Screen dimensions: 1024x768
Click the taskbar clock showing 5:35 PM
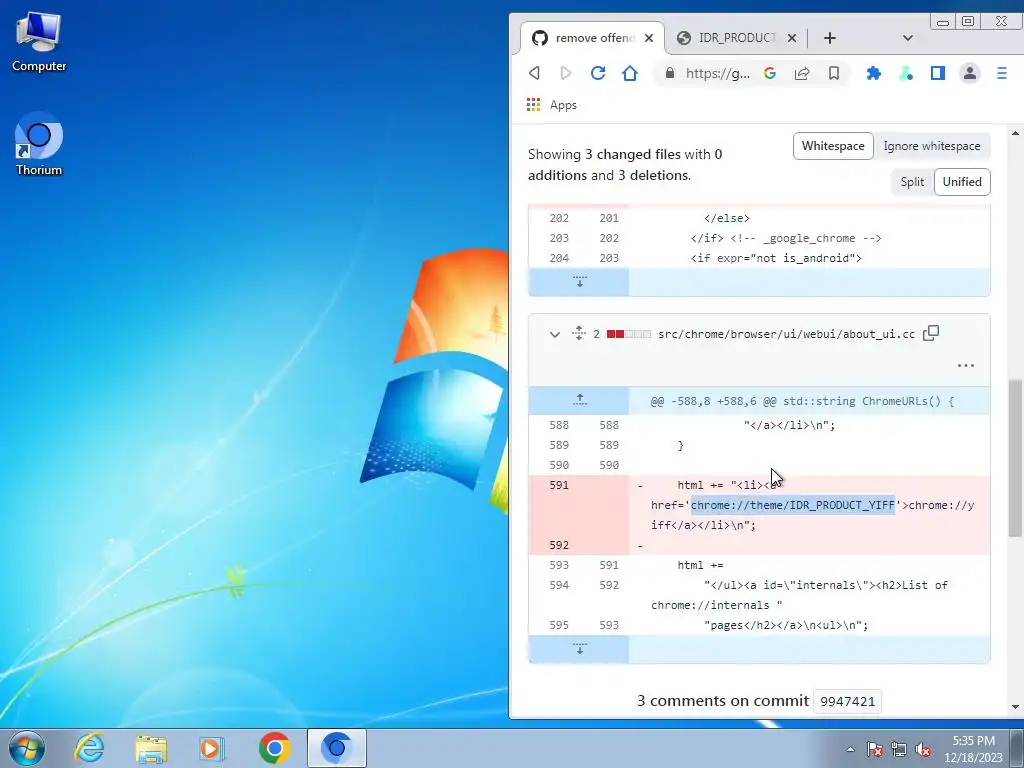(973, 749)
